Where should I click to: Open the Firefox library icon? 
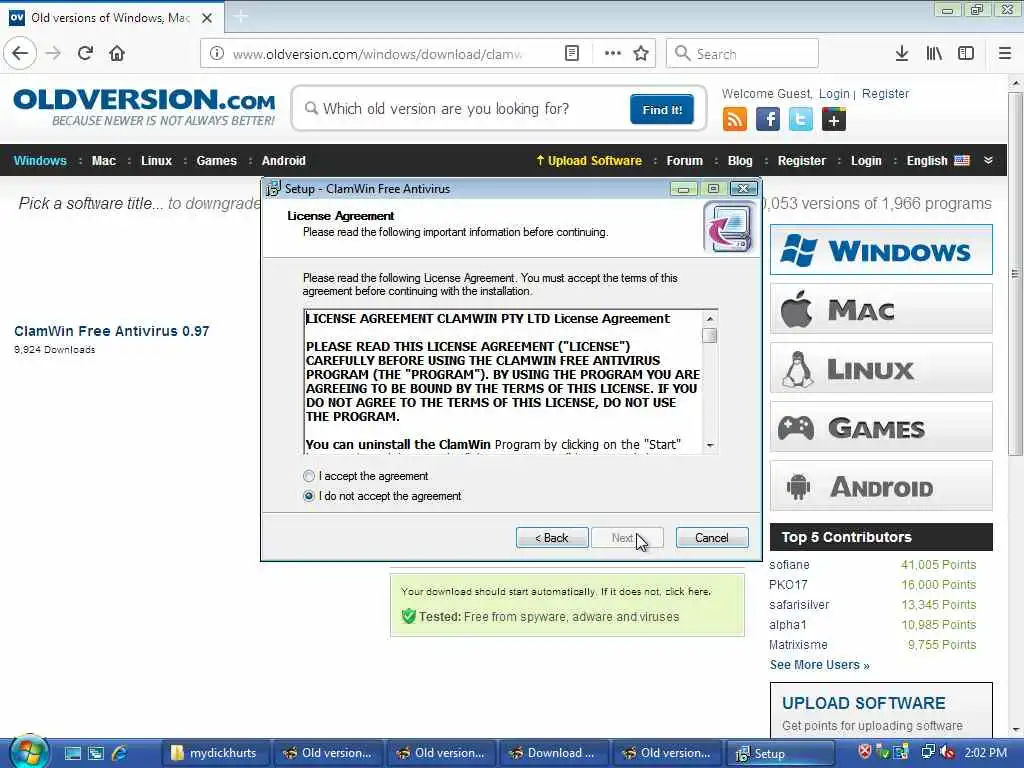[934, 54]
